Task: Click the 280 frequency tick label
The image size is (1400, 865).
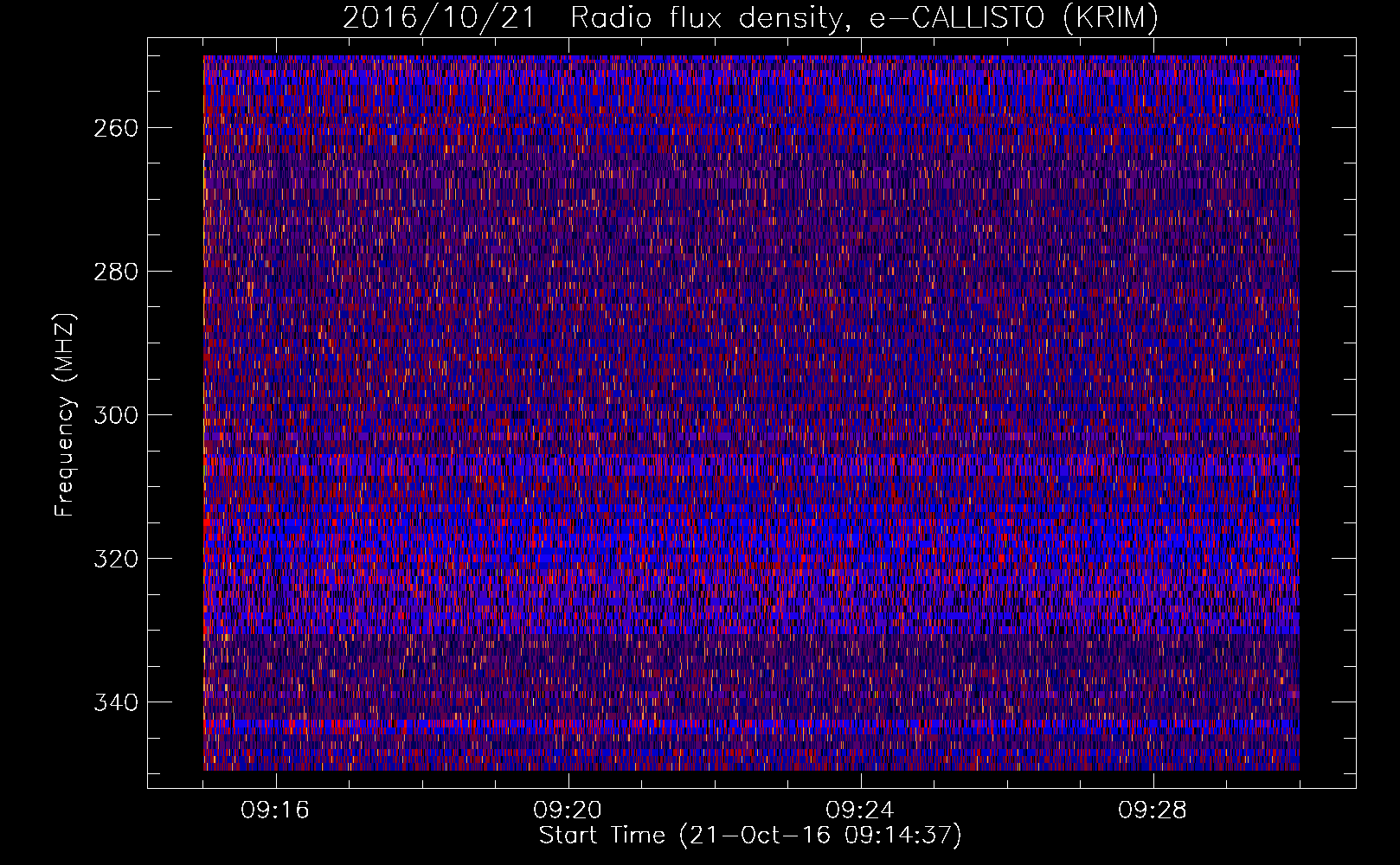Action: pyautogui.click(x=114, y=272)
